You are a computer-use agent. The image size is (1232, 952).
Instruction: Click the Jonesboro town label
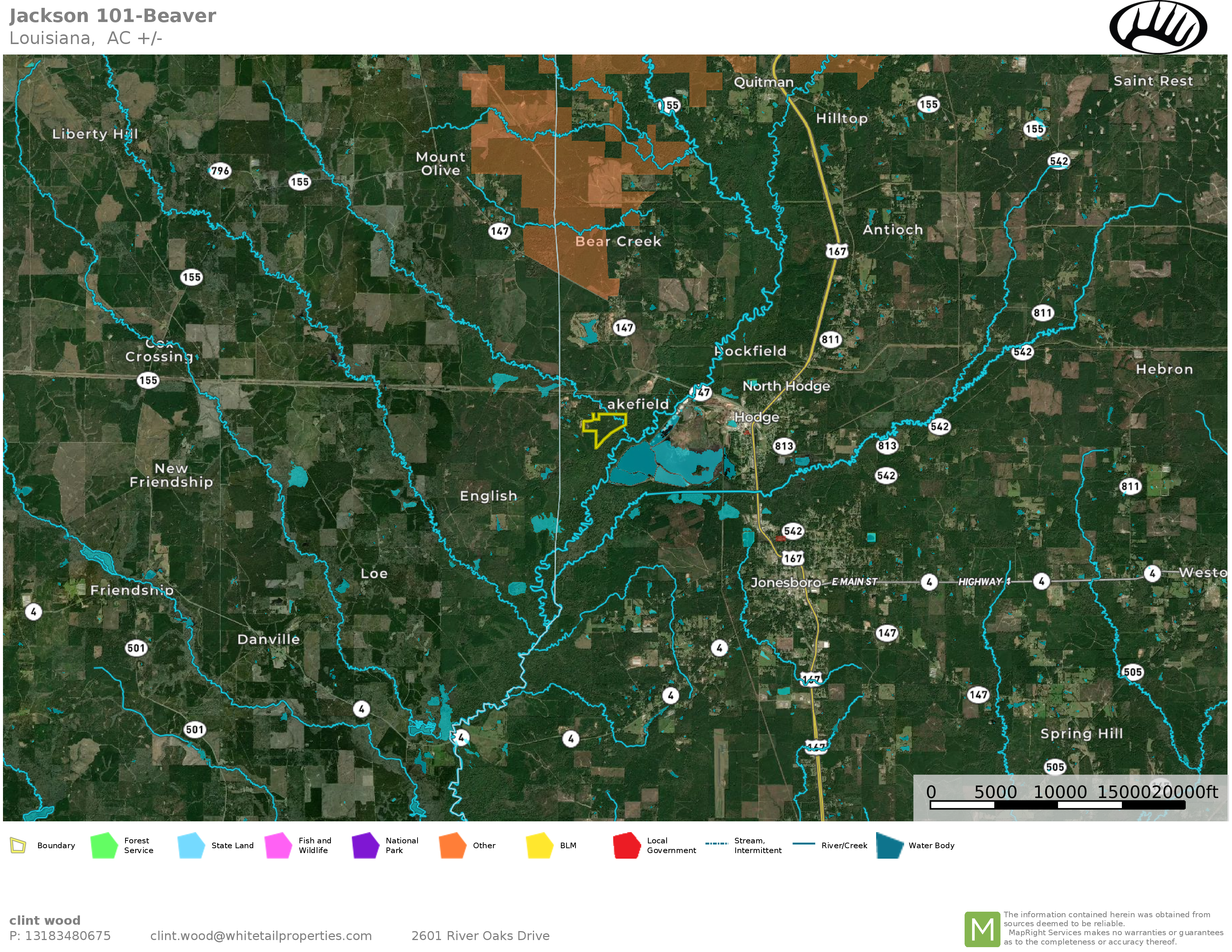tap(785, 583)
